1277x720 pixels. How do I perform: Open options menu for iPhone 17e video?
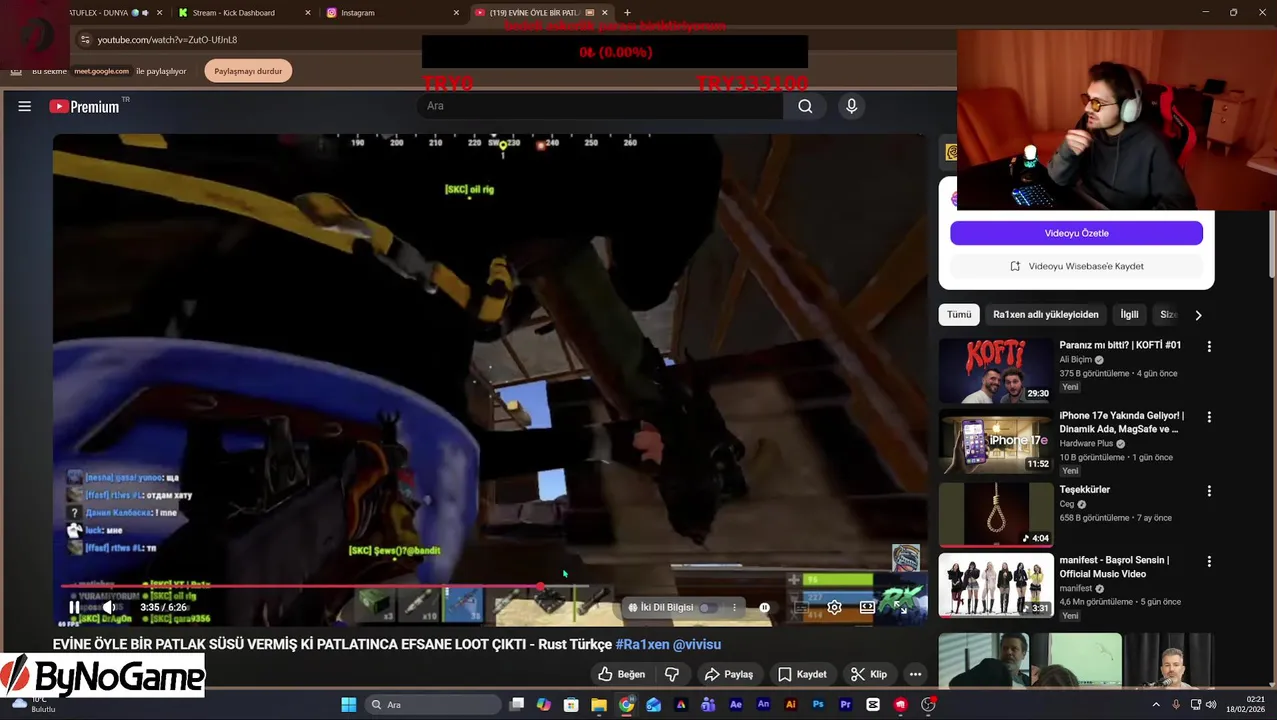1209,417
